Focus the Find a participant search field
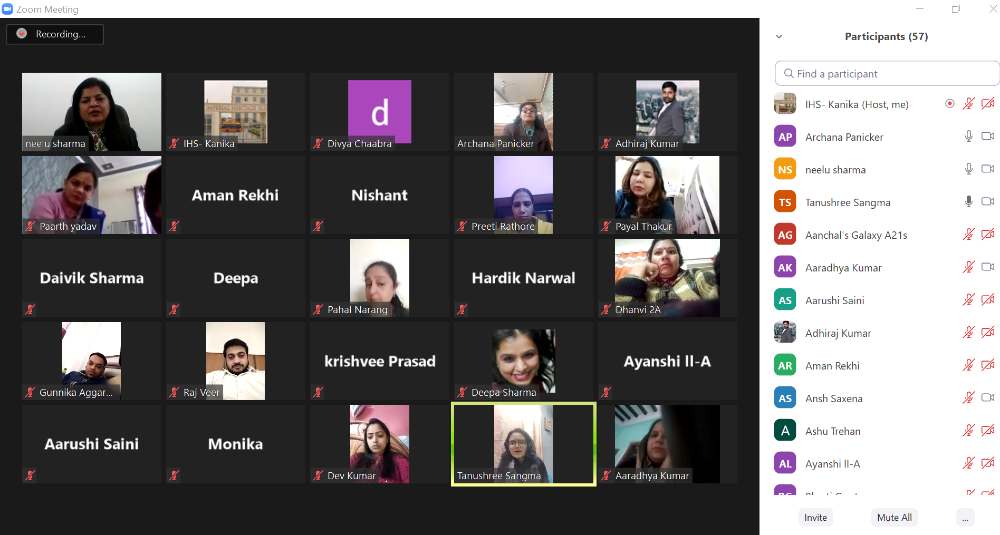Viewport: 1000px width, 535px height. point(887,73)
